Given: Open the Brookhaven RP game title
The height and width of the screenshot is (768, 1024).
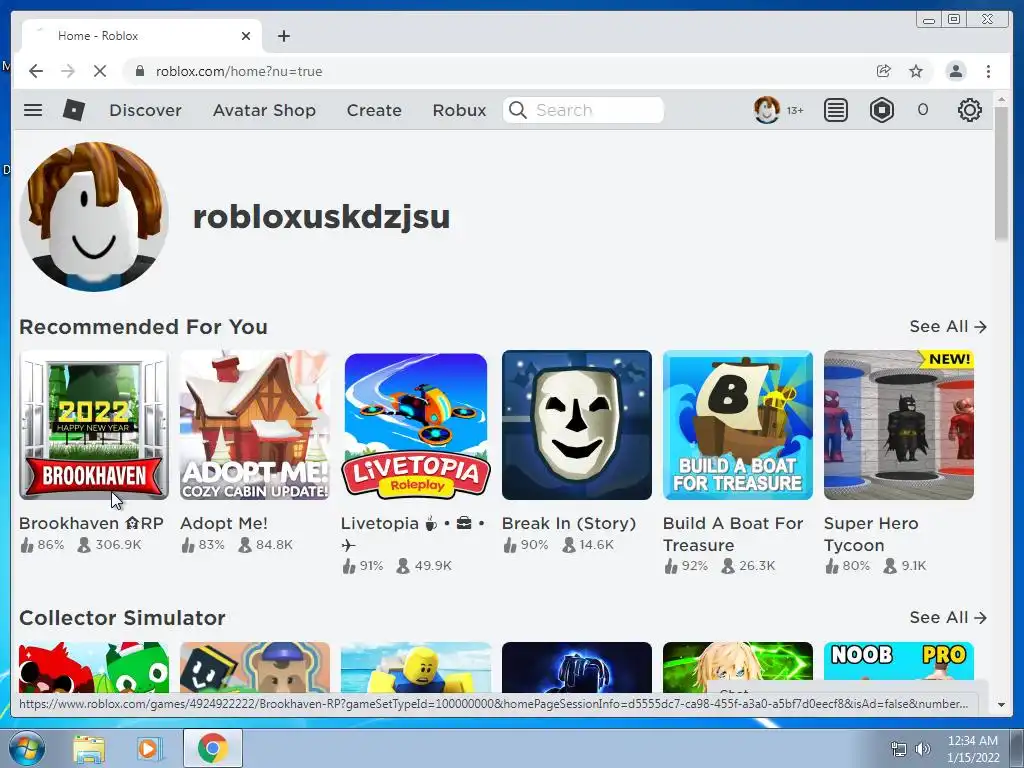Looking at the screenshot, I should point(91,523).
